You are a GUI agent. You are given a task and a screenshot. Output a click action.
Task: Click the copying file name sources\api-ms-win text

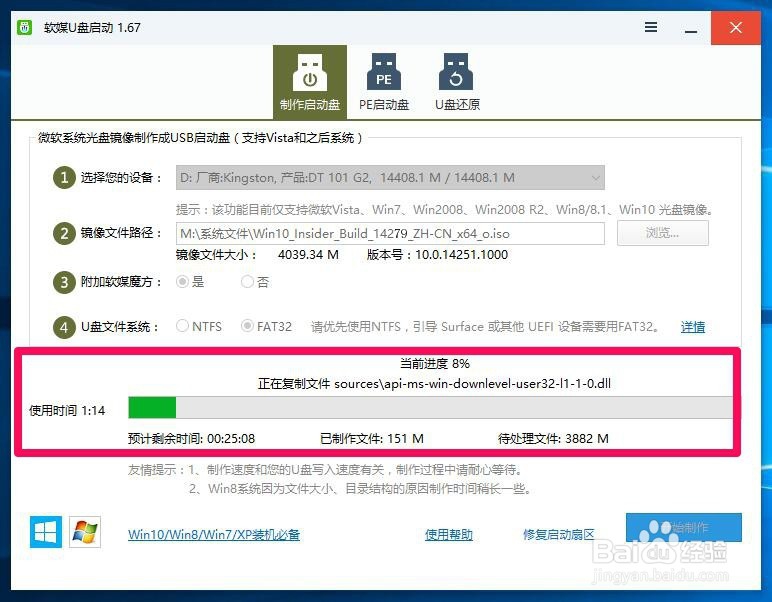coord(472,384)
